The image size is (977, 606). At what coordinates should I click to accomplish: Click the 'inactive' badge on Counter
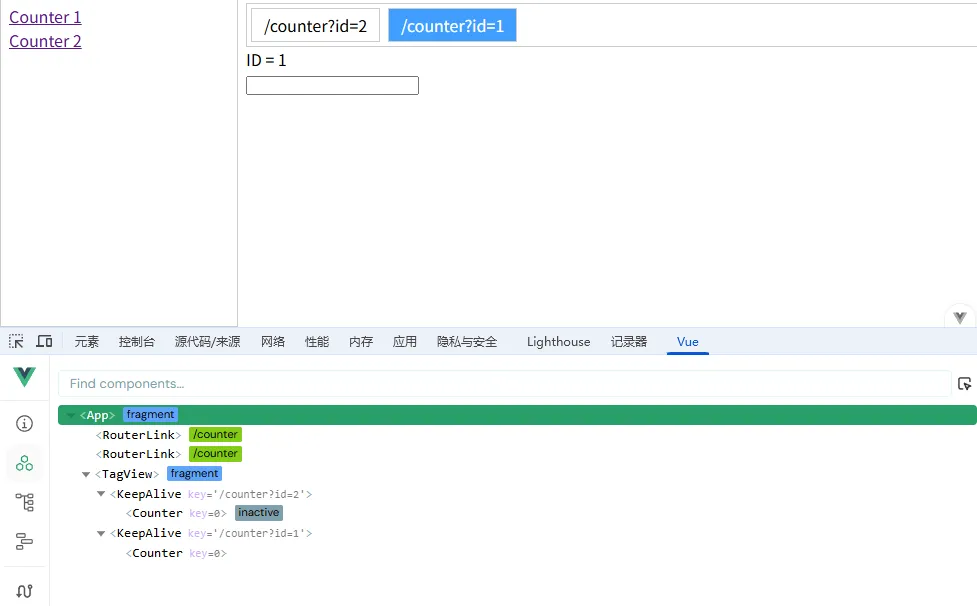[x=259, y=513]
